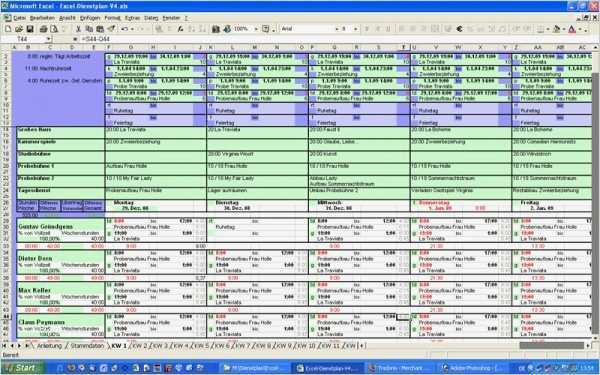Click the Dieter Dorn name cell
This screenshot has height=375, width=600.
pos(35,258)
